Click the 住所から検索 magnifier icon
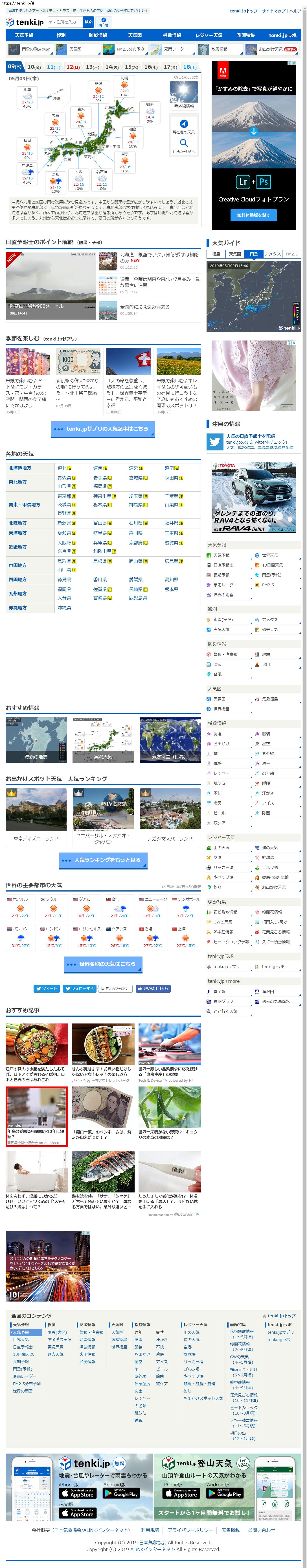The height and width of the screenshot is (1568, 307). (x=184, y=143)
